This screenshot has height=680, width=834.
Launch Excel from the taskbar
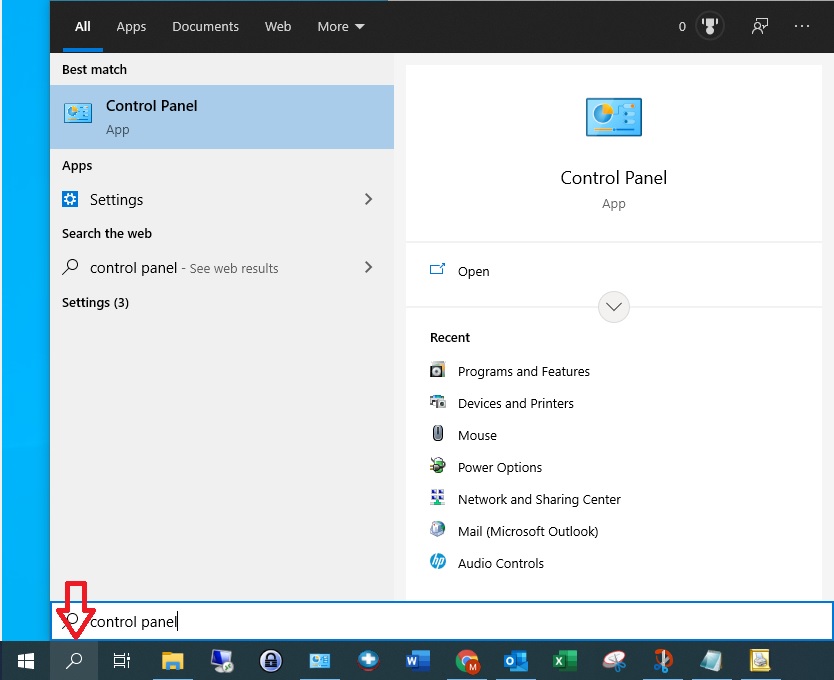[564, 661]
